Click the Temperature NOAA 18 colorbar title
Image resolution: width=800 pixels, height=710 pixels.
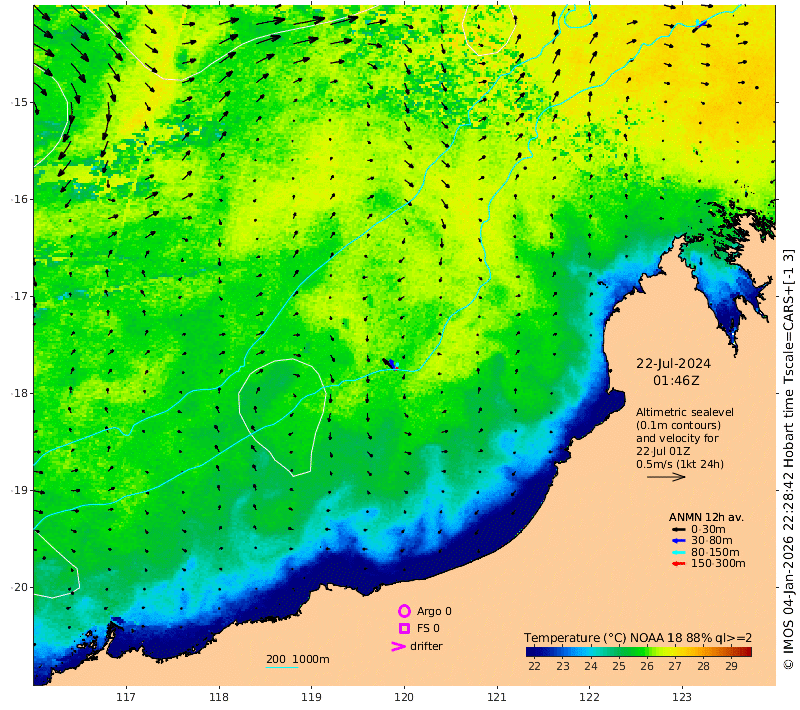tap(638, 638)
